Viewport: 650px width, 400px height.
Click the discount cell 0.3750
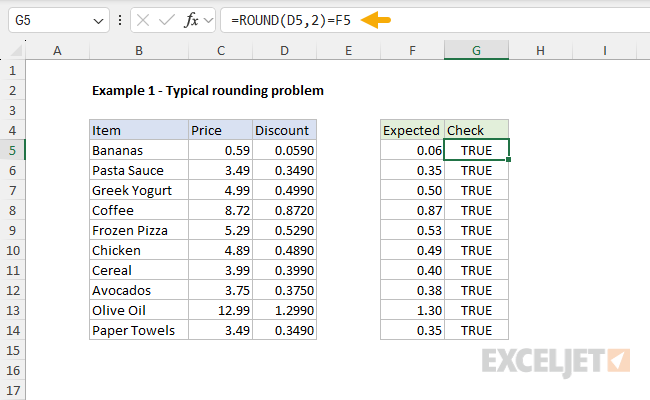click(x=284, y=290)
